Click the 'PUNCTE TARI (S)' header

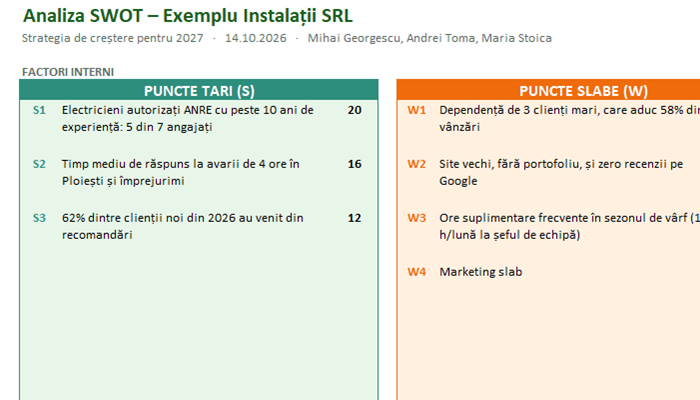[199, 91]
